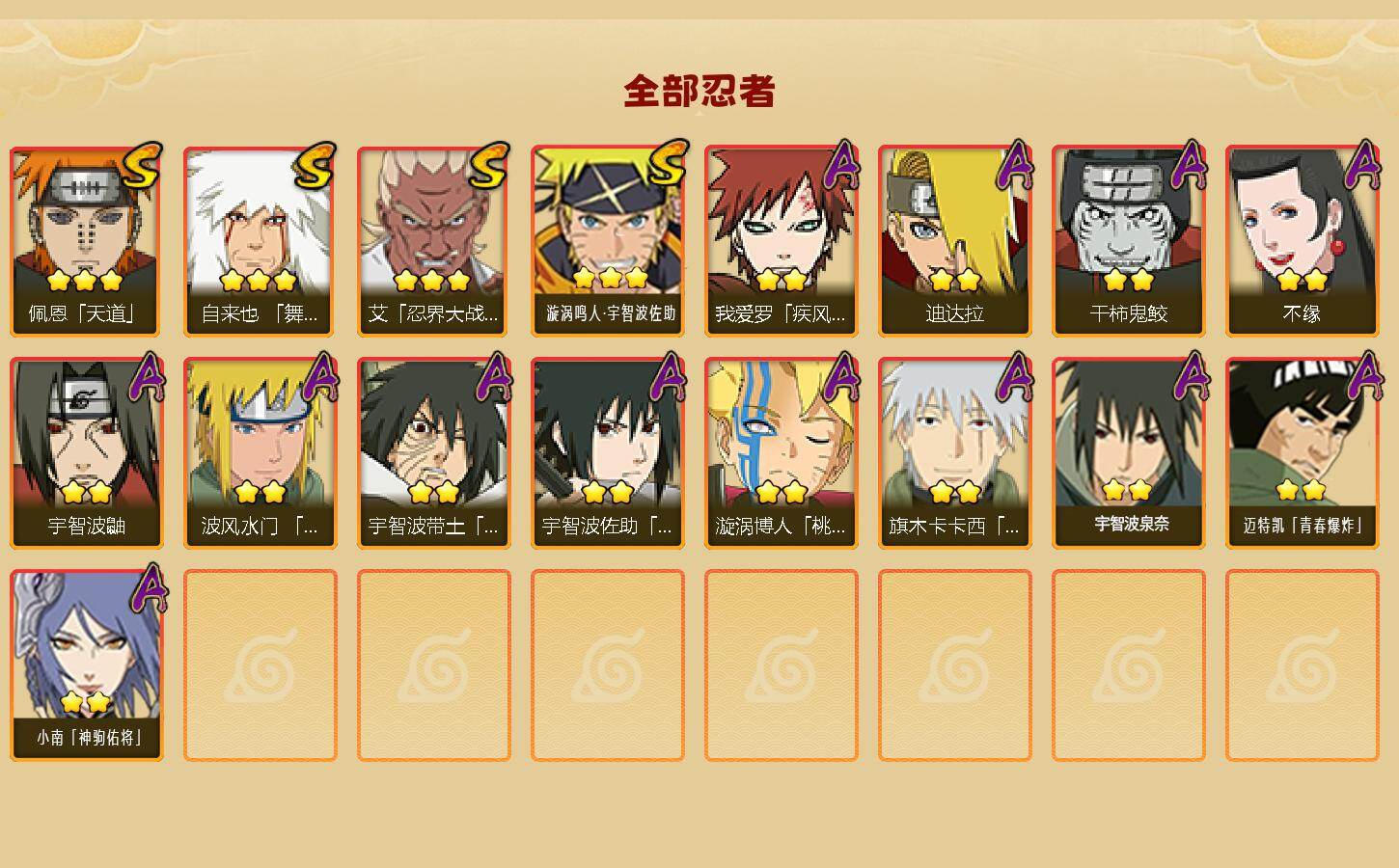Screen dimensions: 1399x868
Task: Open the 迈特凯「青春爆炸」 card
Action: [x=1303, y=453]
